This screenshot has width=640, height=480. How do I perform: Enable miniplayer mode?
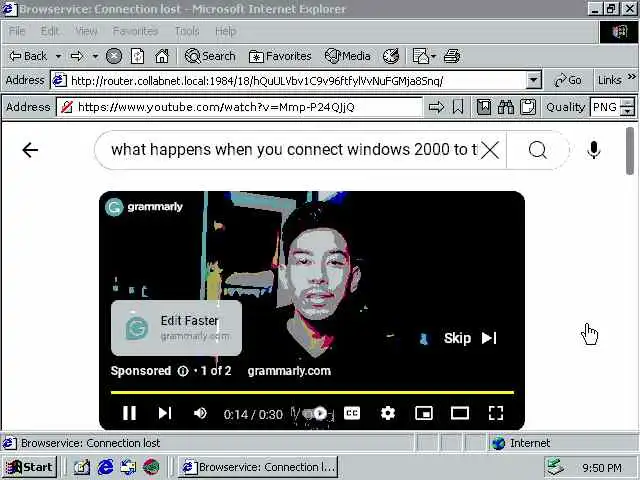point(424,413)
